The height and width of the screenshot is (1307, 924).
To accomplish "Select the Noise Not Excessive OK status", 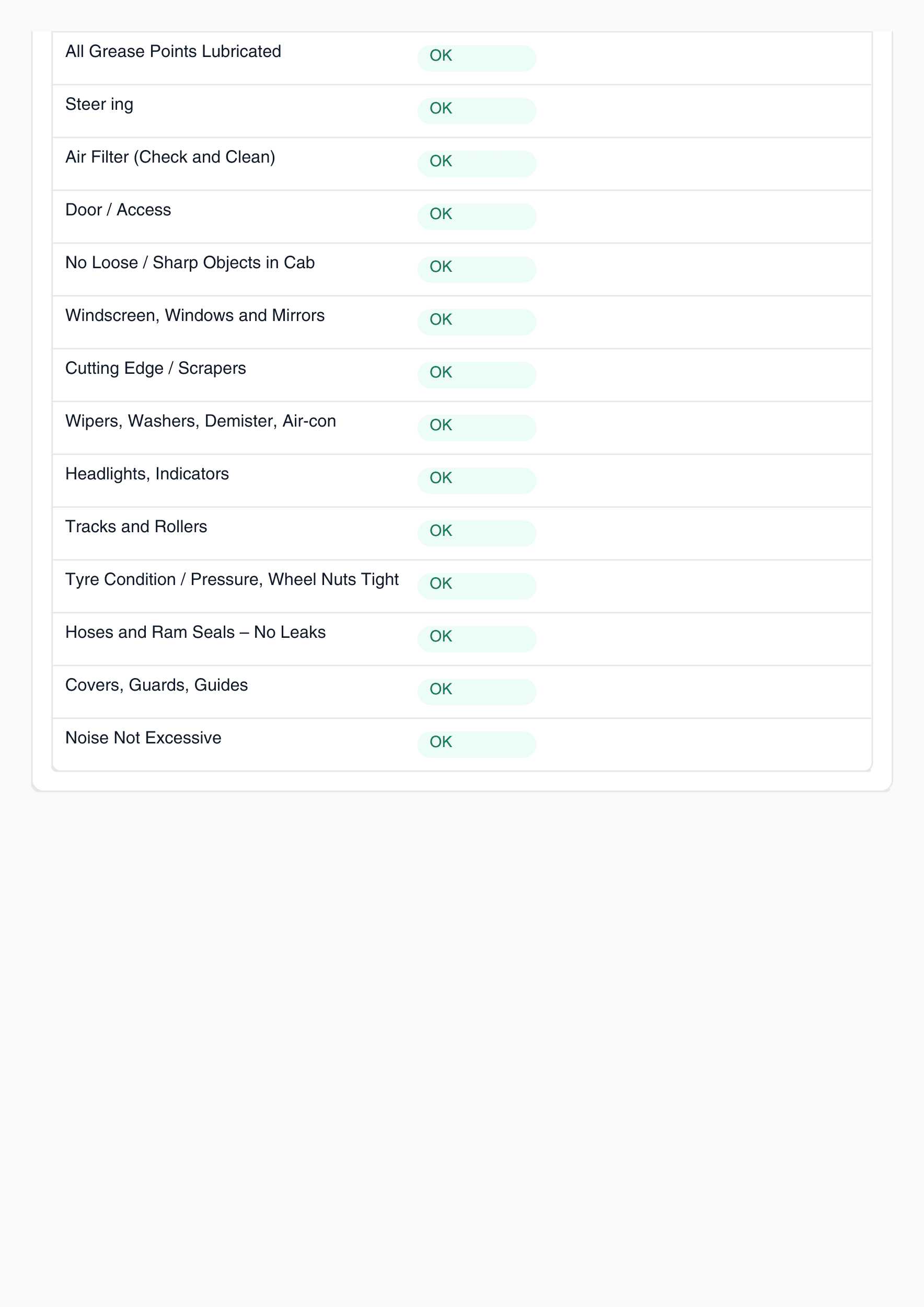I will point(476,744).
